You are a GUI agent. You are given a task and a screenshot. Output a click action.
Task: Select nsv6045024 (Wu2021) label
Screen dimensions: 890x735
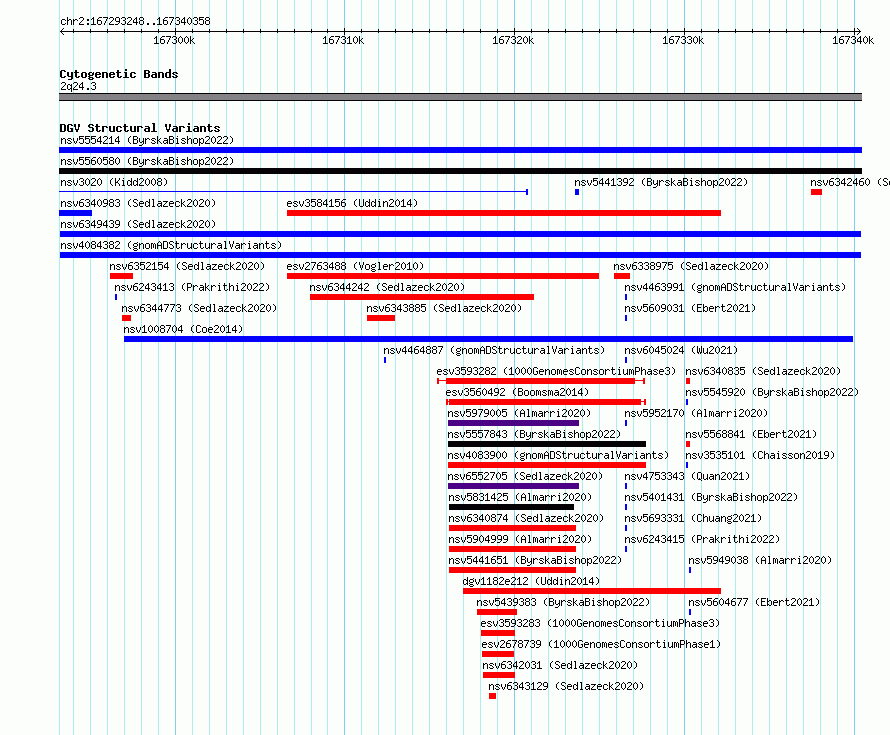click(x=681, y=350)
